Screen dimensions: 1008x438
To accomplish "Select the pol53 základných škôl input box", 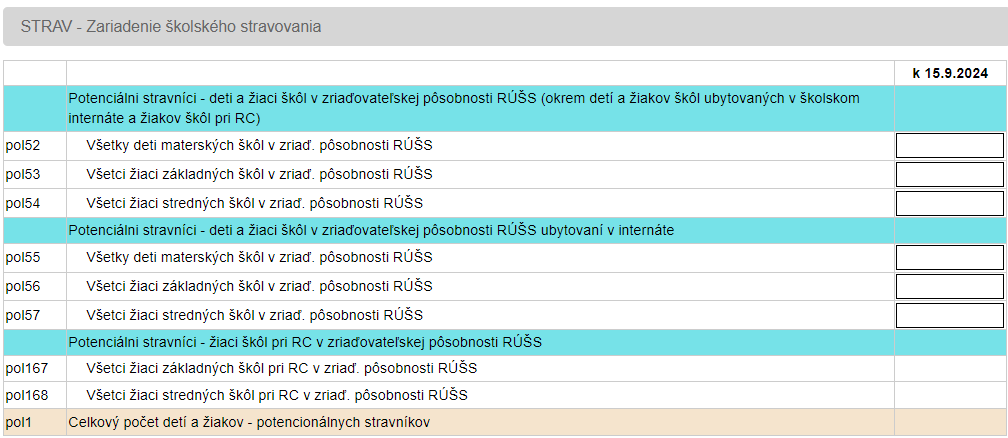I will coord(950,174).
